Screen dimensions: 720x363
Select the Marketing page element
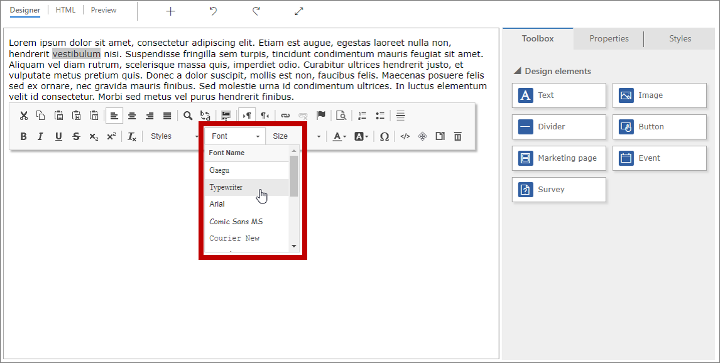[x=559, y=158]
